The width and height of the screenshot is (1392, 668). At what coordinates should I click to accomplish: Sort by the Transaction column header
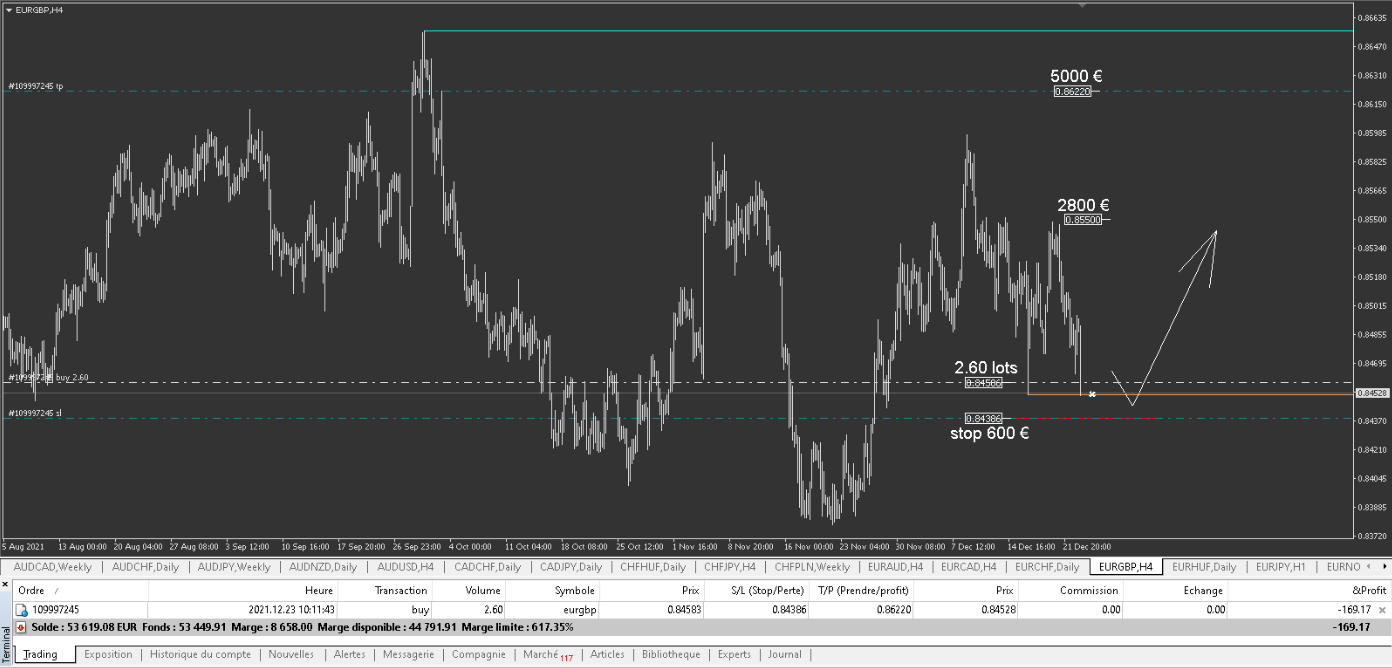(385, 591)
